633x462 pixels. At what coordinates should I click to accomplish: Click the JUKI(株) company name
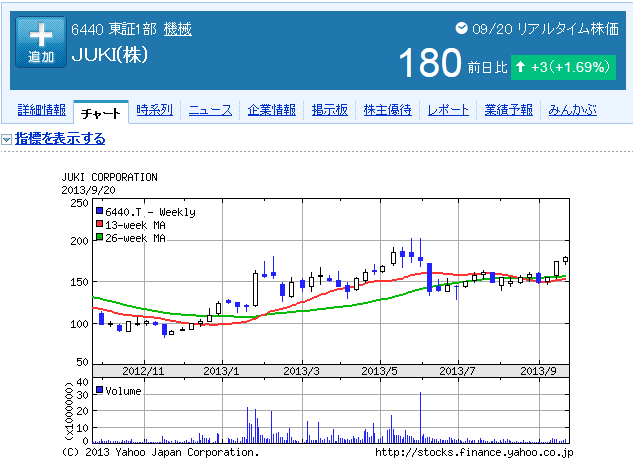(x=110, y=55)
